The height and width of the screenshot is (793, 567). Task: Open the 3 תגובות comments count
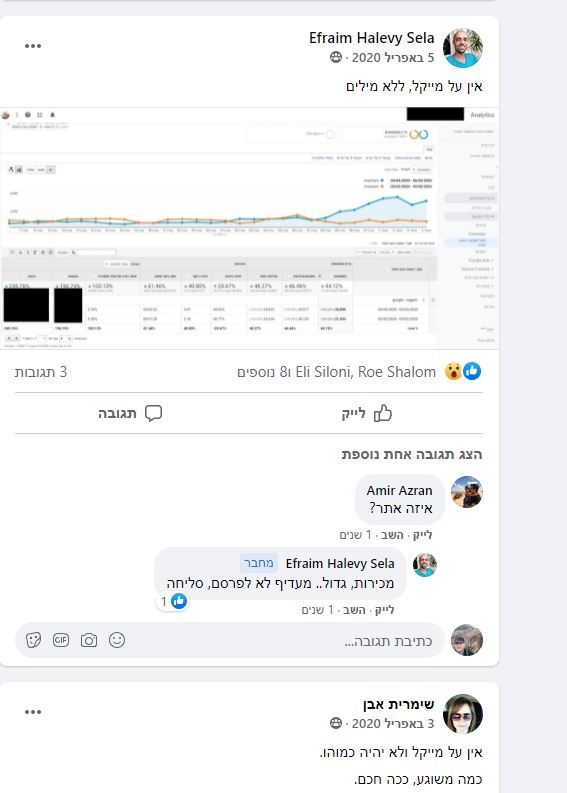[40, 372]
